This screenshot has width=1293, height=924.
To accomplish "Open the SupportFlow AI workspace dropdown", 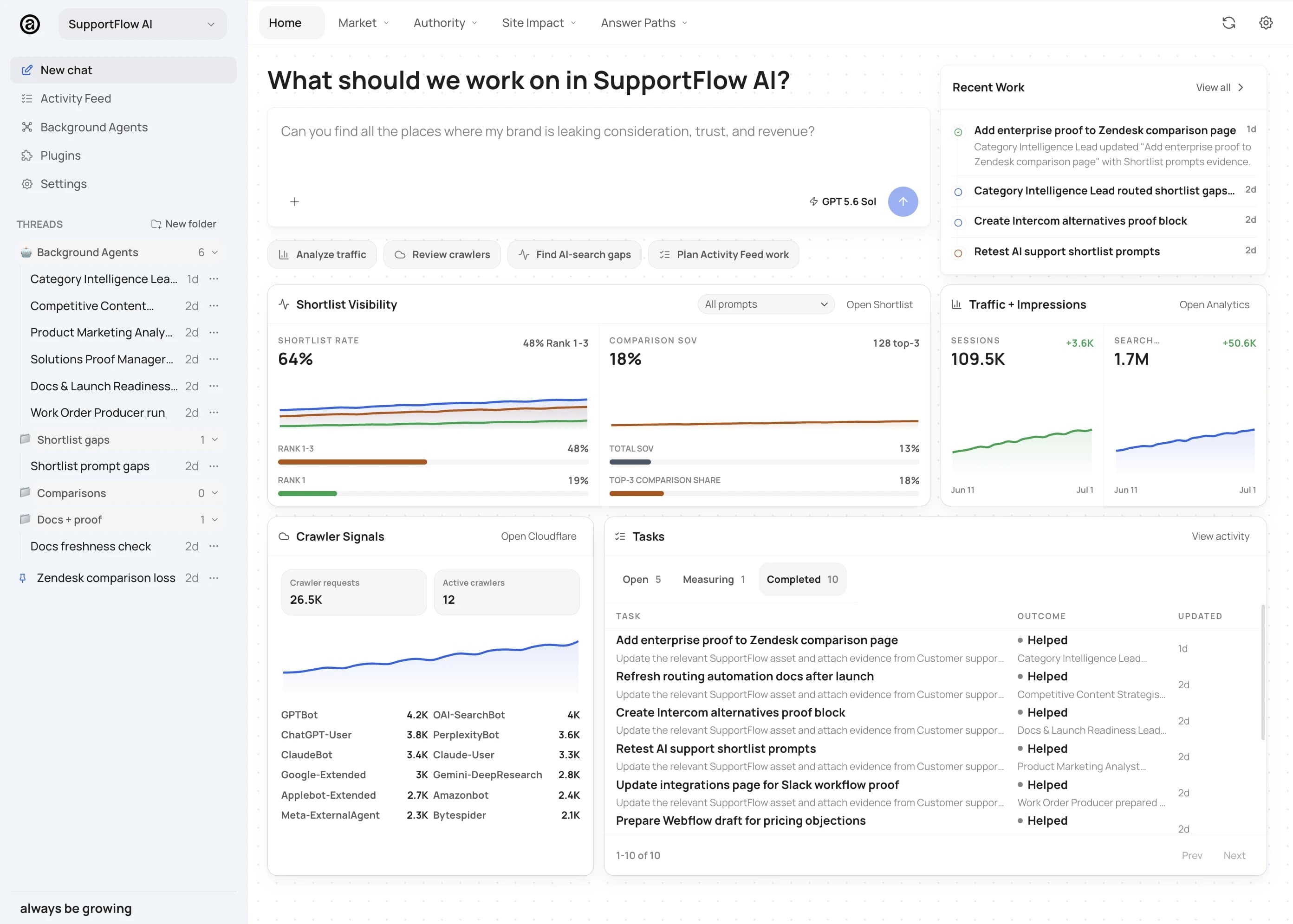I will point(142,24).
